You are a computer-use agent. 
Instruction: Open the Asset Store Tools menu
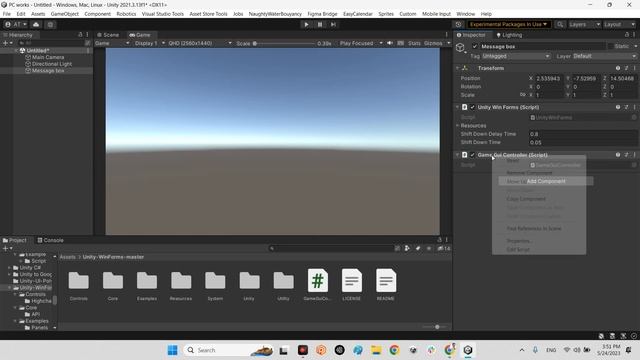click(x=208, y=14)
